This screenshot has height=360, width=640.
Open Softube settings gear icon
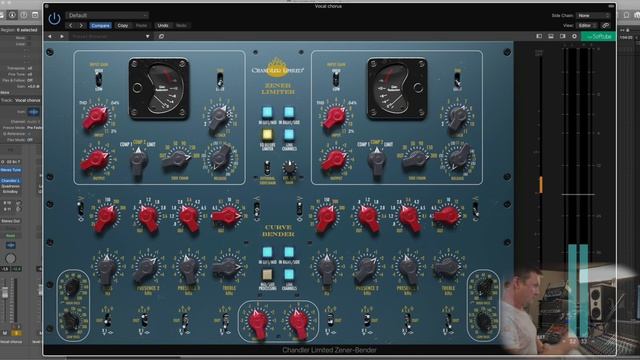[x=574, y=36]
